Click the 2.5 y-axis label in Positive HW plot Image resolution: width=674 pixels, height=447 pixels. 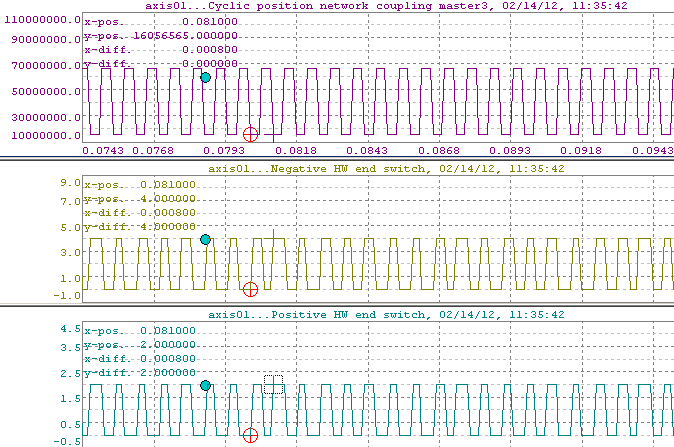[70, 374]
